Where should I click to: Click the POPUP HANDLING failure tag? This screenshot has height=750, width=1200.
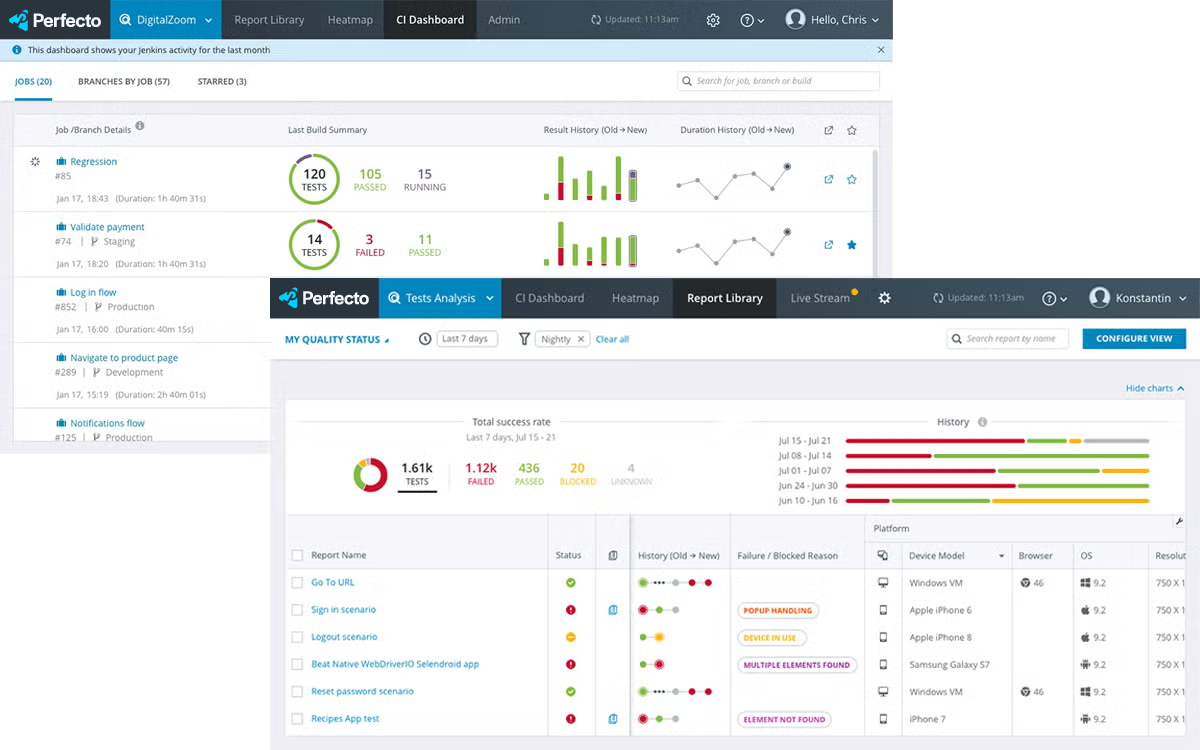[777, 610]
